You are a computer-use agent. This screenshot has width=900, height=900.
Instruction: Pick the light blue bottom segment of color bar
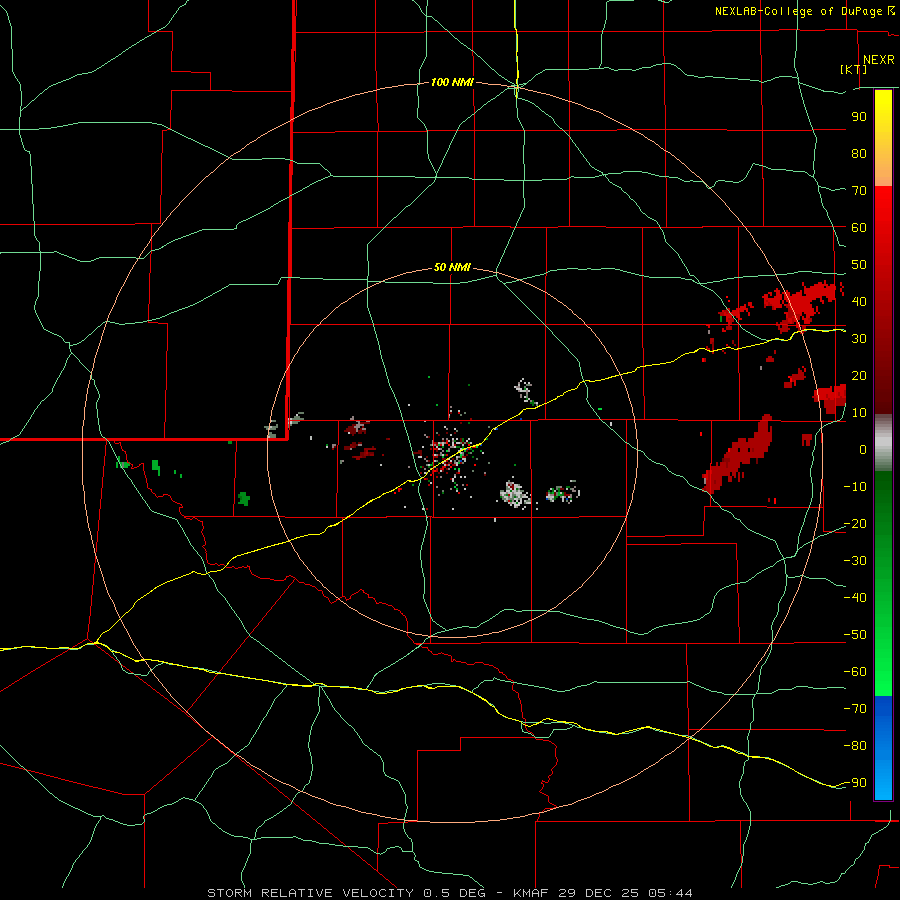pyautogui.click(x=883, y=781)
